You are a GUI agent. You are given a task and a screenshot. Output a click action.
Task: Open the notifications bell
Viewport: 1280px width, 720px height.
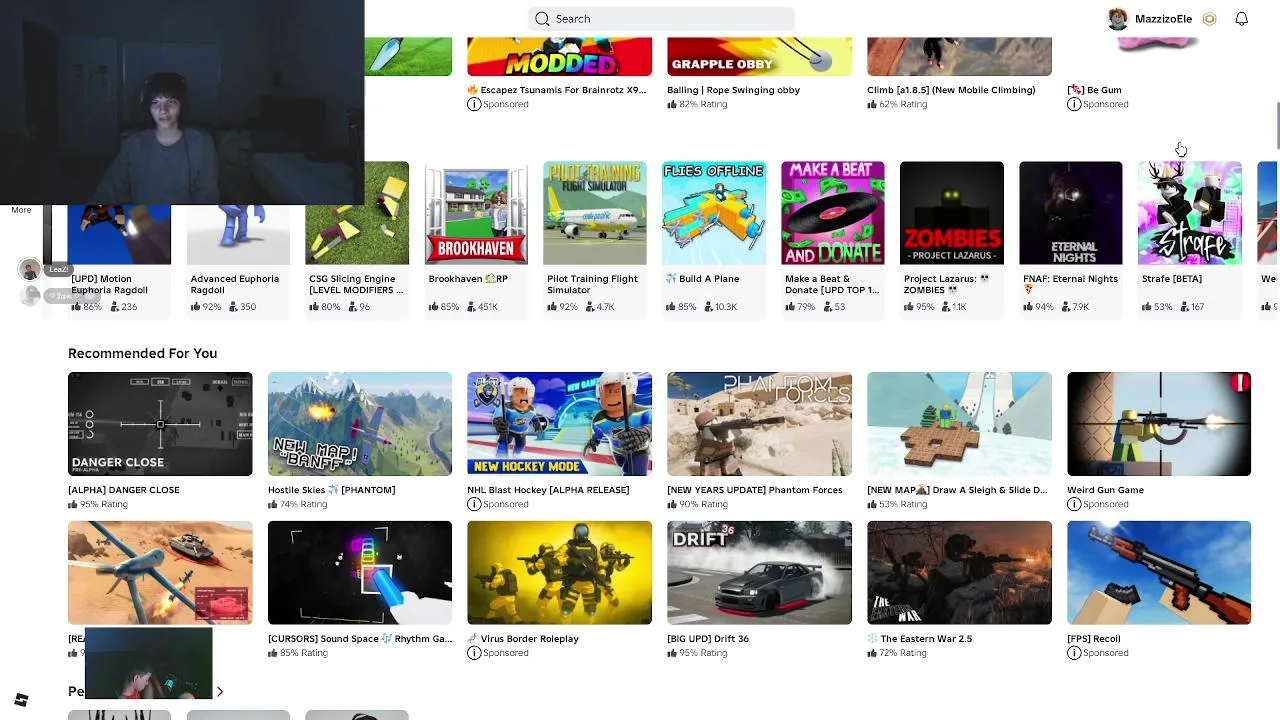[1241, 19]
